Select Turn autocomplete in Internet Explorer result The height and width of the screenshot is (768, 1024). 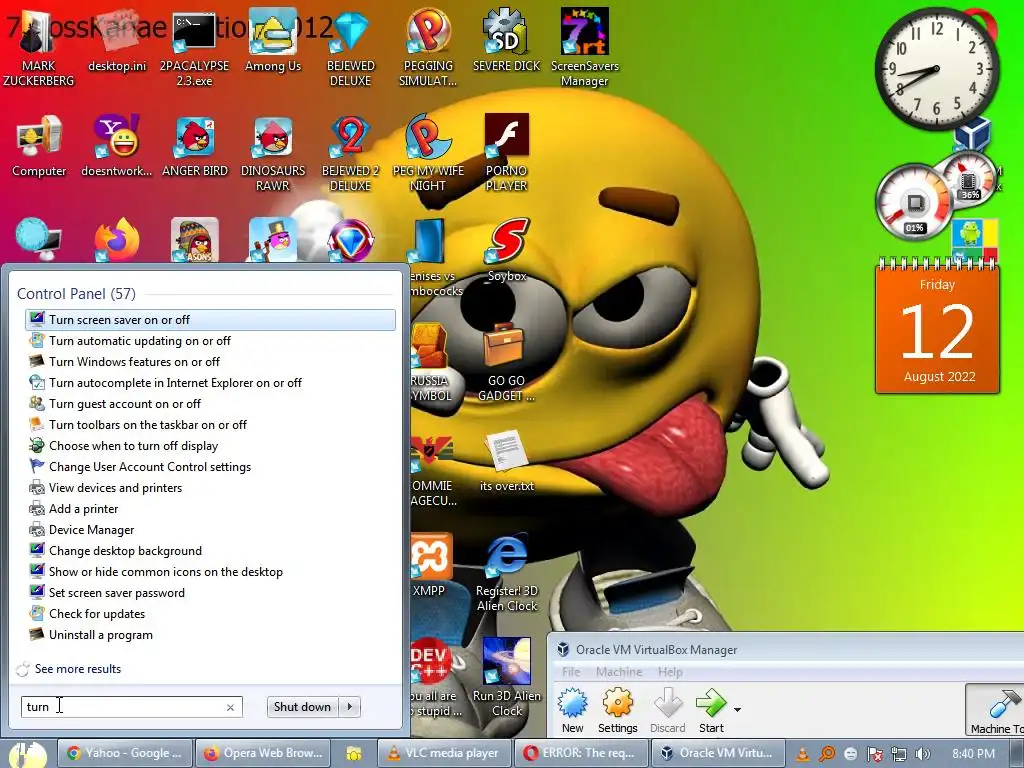(x=210, y=383)
